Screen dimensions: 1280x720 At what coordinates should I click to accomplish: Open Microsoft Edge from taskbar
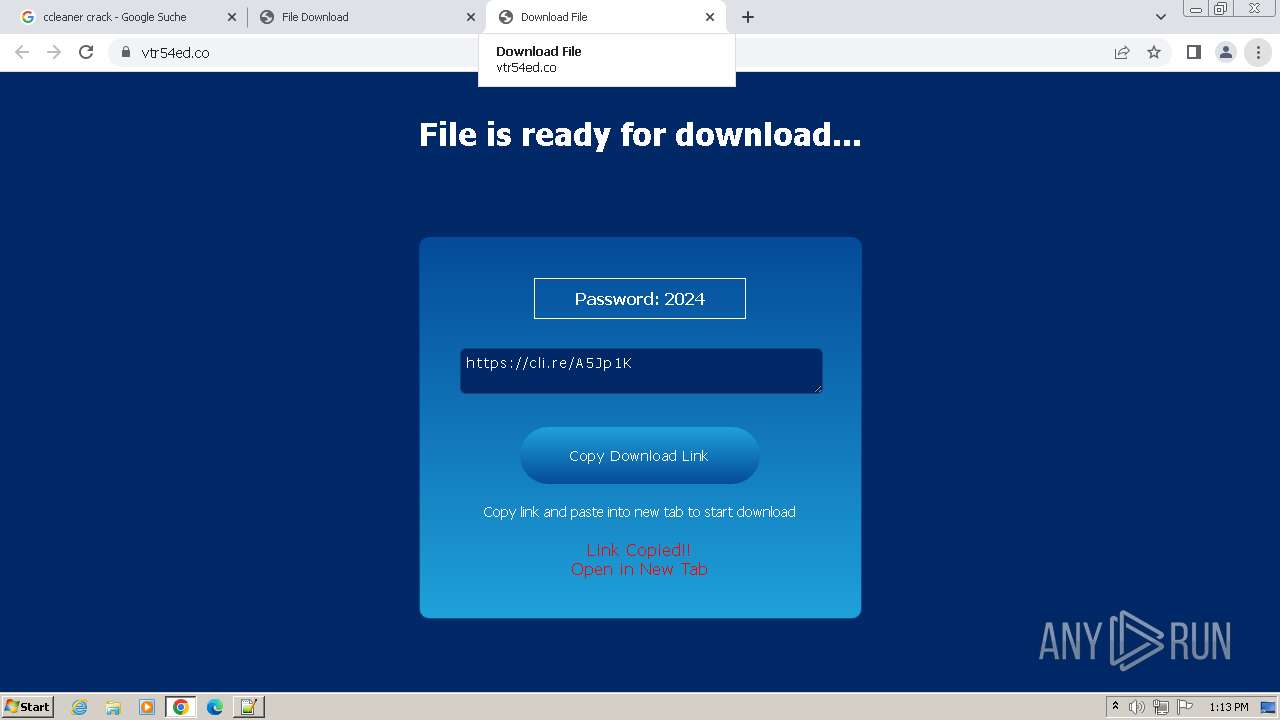214,707
